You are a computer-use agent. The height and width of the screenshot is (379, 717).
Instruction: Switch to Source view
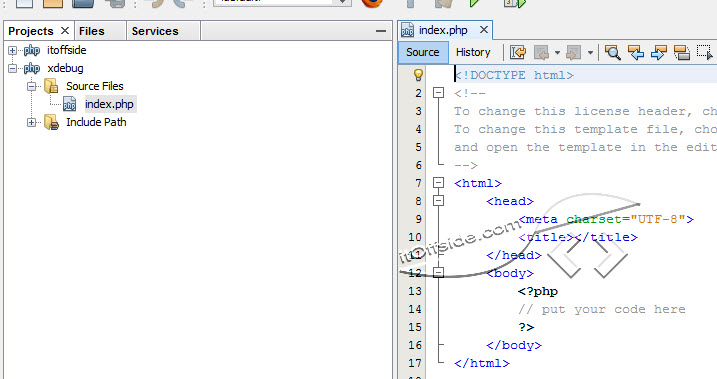(423, 52)
